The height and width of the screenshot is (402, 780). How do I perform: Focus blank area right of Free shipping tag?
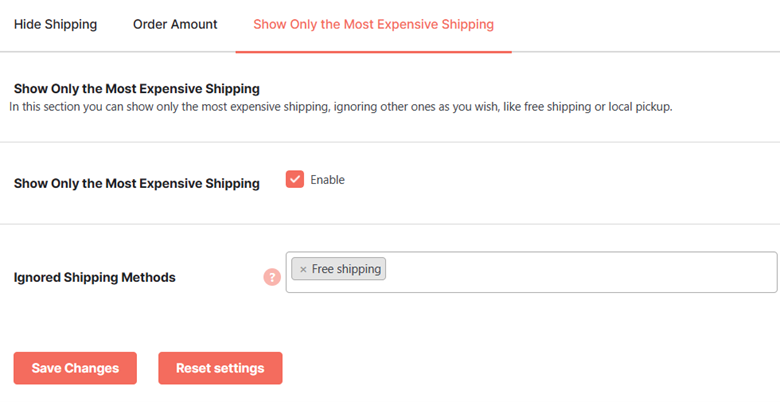point(580,272)
